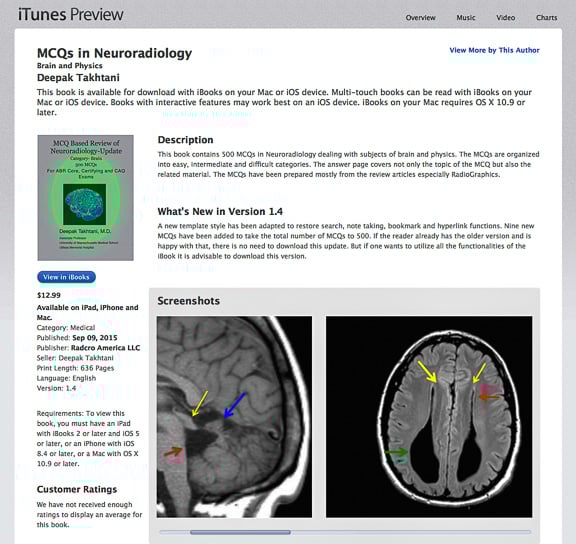The height and width of the screenshot is (544, 576).
Task: Click the MCQs in Neuroradiology title
Action: pyautogui.click(x=115, y=53)
